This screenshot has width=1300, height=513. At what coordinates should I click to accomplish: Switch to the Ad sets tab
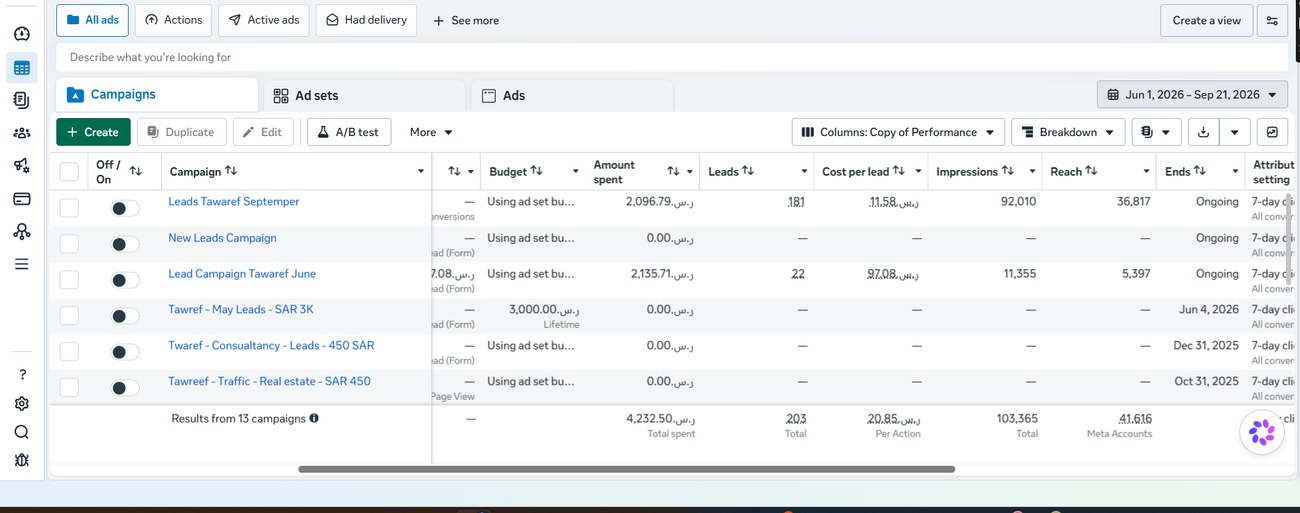(365, 95)
